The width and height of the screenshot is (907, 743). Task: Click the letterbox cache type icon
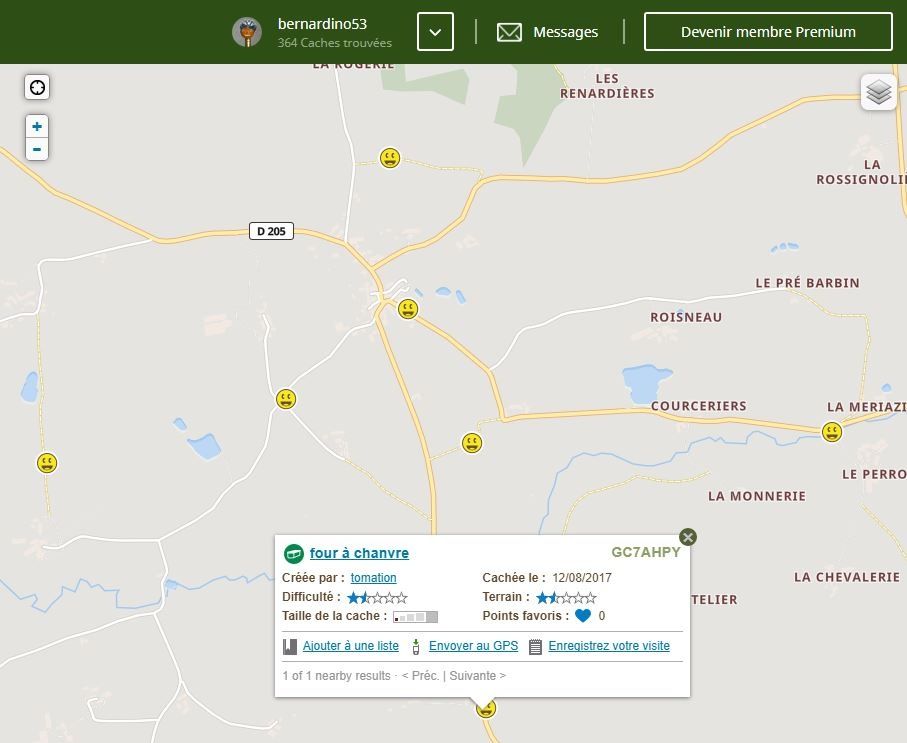[294, 554]
